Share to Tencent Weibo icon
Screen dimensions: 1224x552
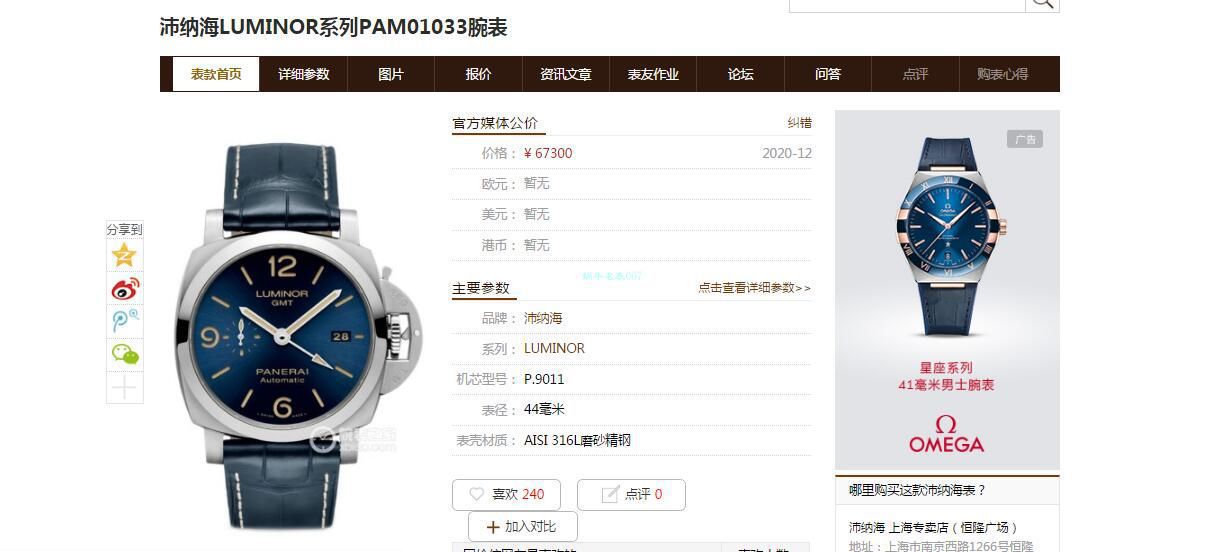[x=125, y=321]
